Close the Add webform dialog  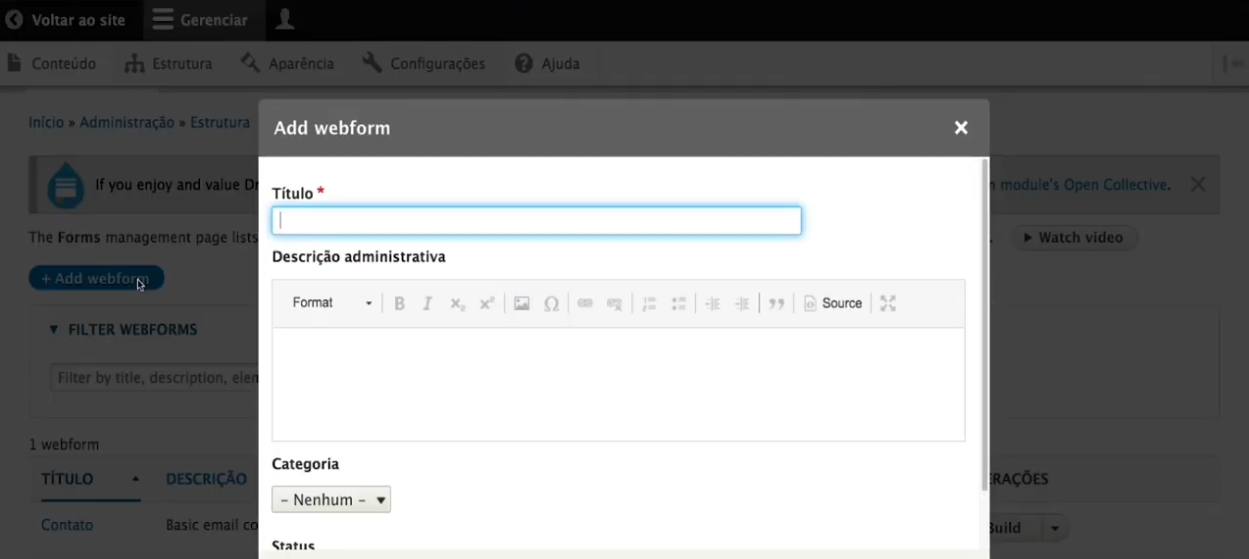[x=961, y=128]
